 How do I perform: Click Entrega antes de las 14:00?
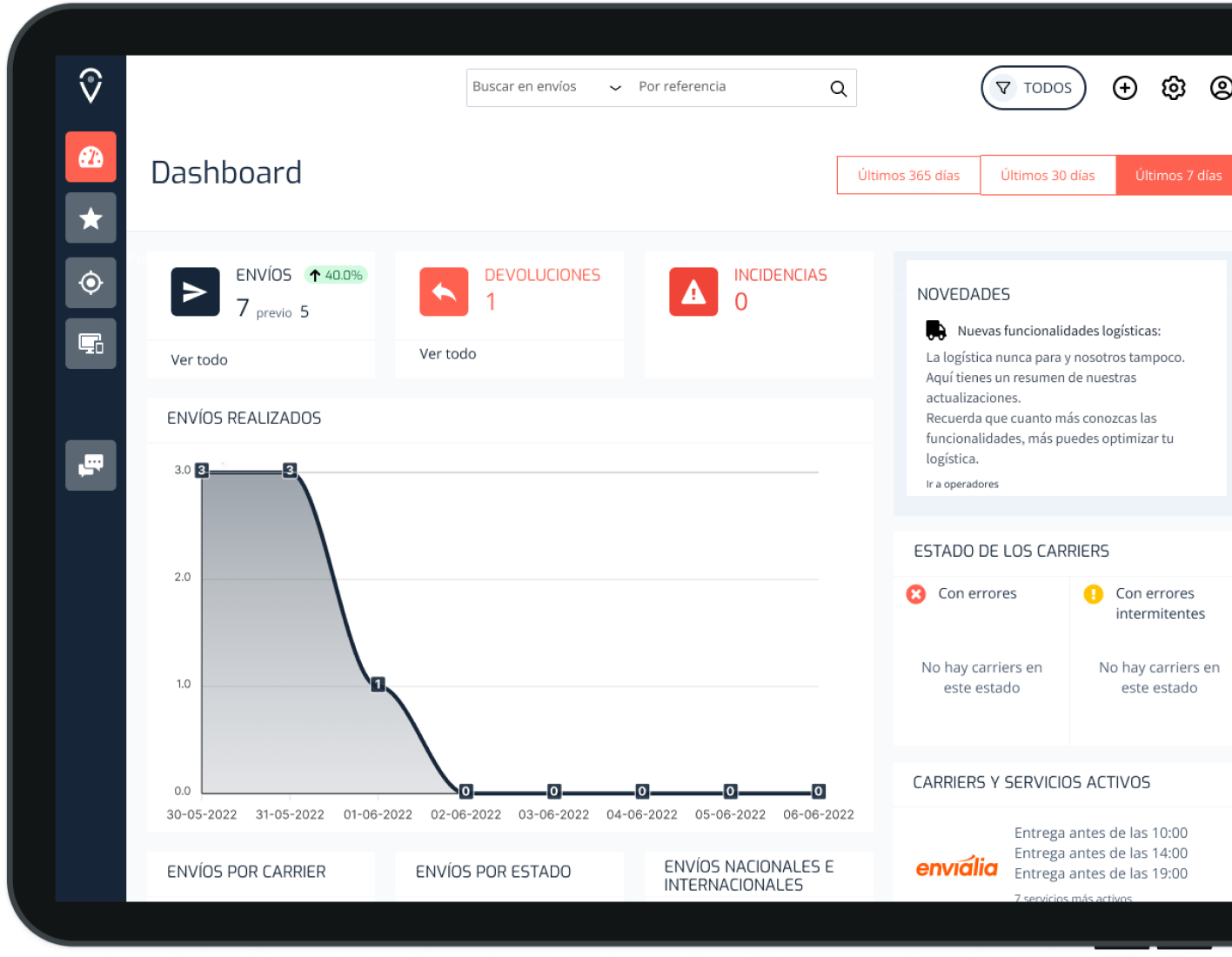[1101, 853]
